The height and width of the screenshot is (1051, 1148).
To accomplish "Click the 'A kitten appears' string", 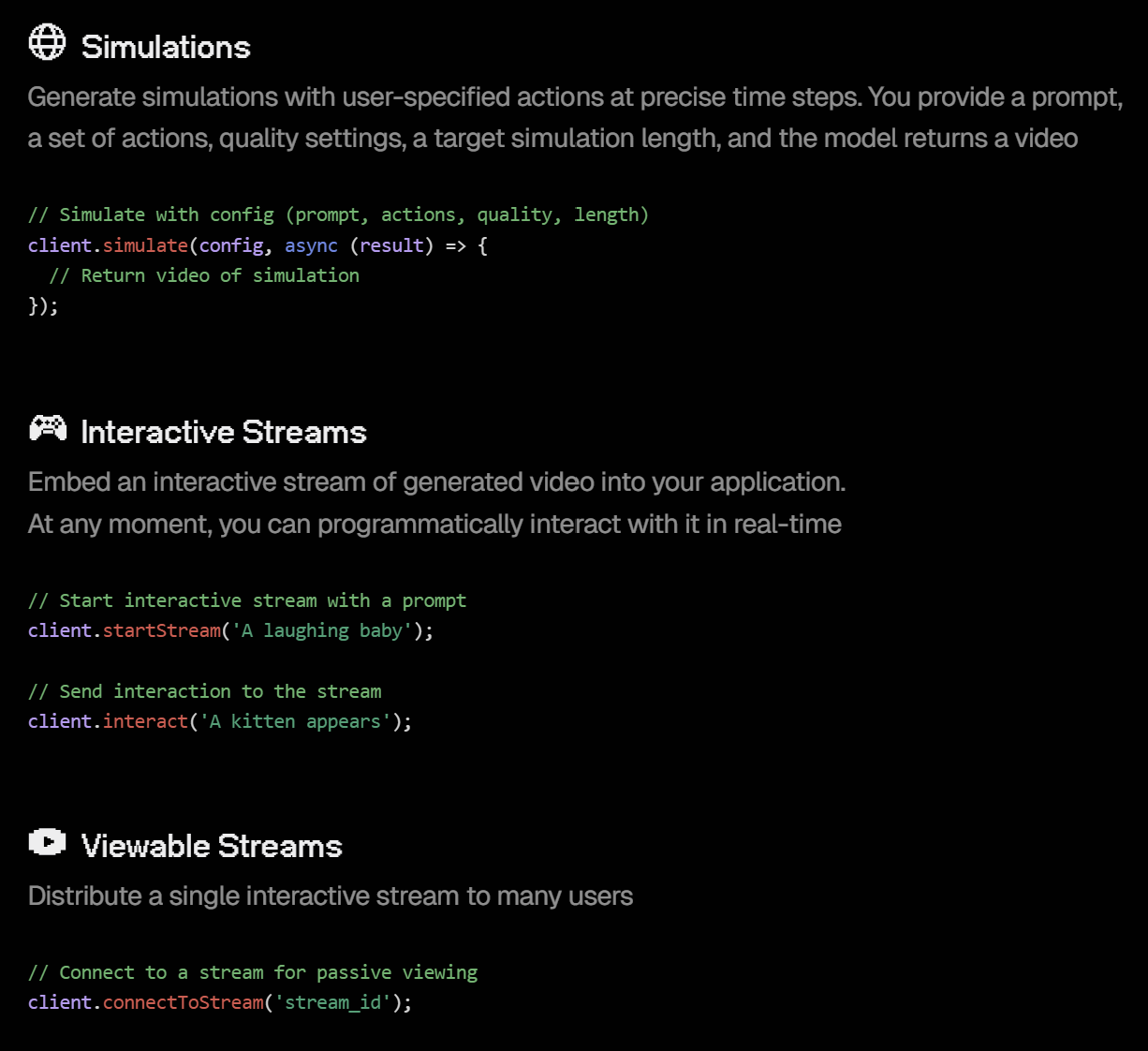I will coord(295,721).
